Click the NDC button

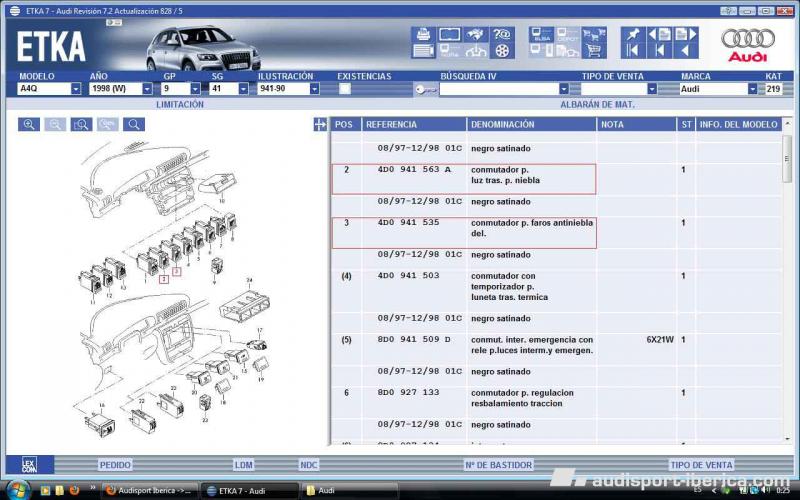(309, 465)
